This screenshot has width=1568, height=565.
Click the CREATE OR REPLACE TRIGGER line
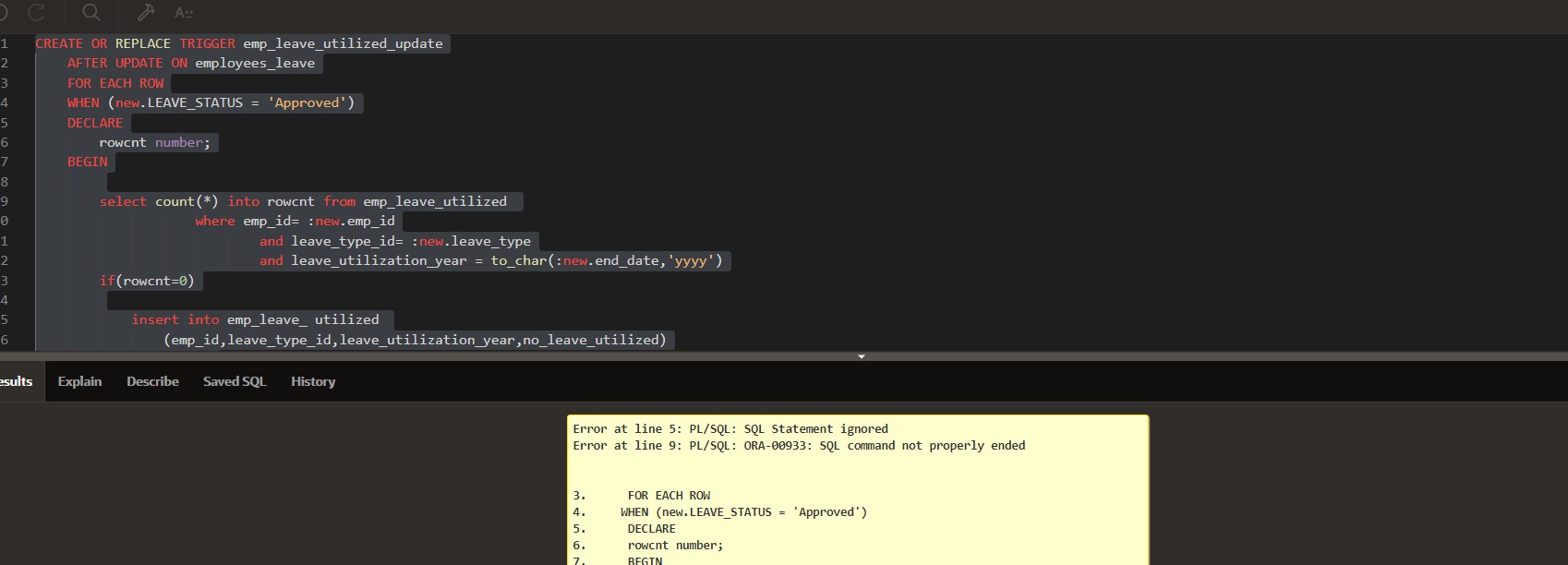pos(239,43)
